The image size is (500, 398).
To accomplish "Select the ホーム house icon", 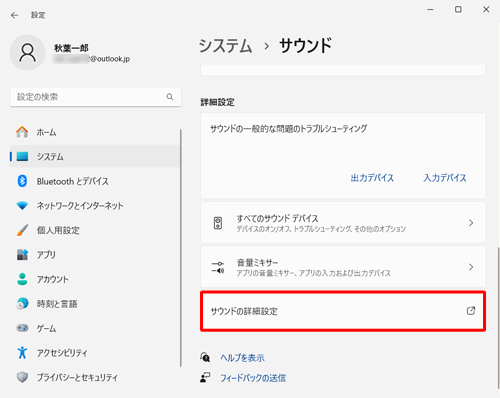I will coord(22,132).
